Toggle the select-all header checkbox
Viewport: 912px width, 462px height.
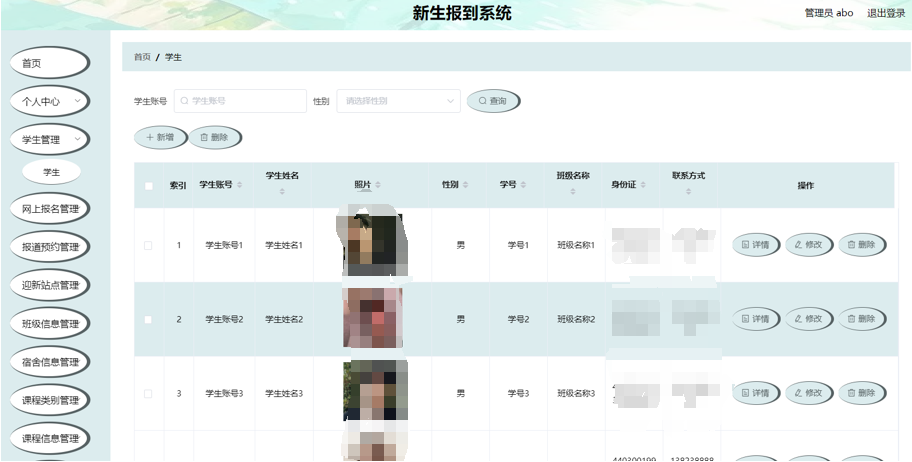click(x=149, y=186)
